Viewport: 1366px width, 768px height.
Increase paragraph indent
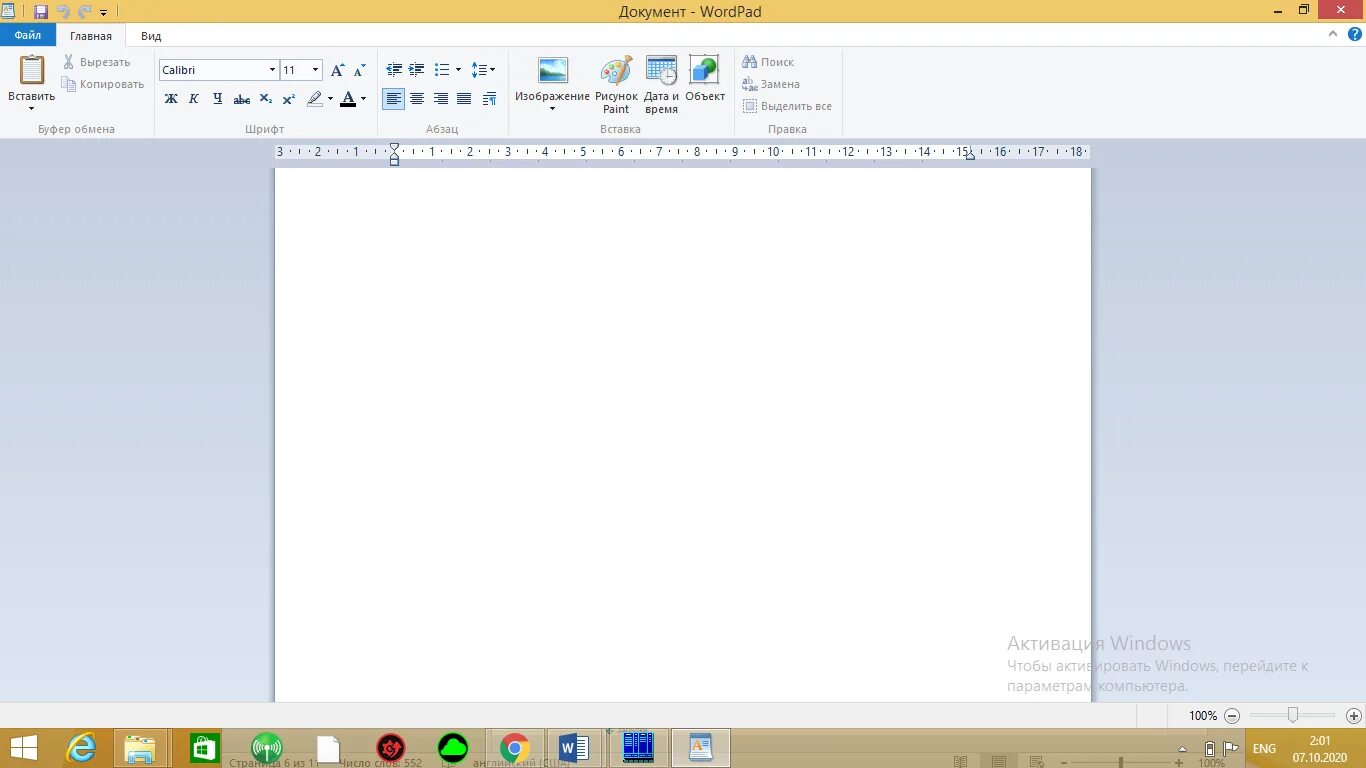coord(417,70)
